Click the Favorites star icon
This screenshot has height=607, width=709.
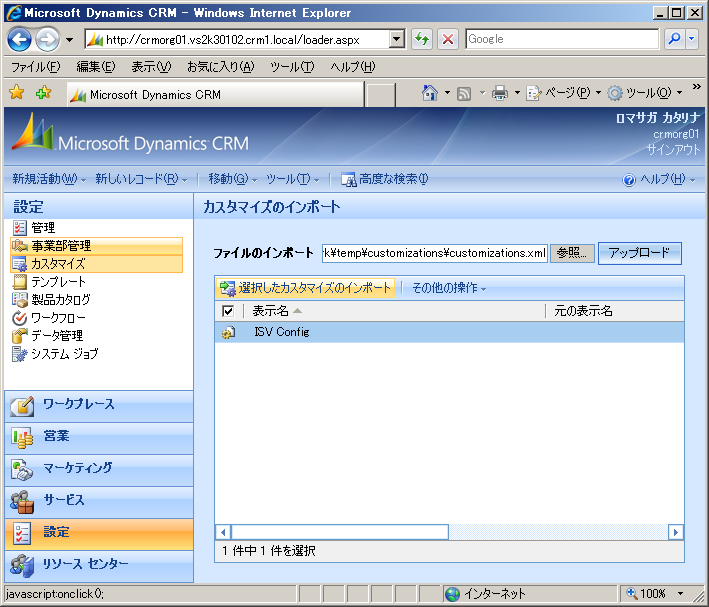click(17, 92)
